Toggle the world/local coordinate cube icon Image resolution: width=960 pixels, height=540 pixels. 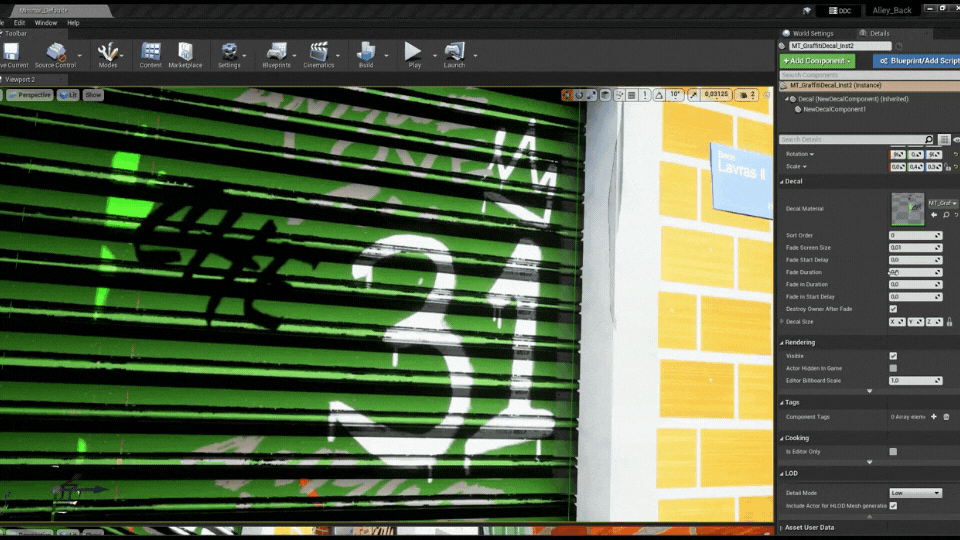606,95
